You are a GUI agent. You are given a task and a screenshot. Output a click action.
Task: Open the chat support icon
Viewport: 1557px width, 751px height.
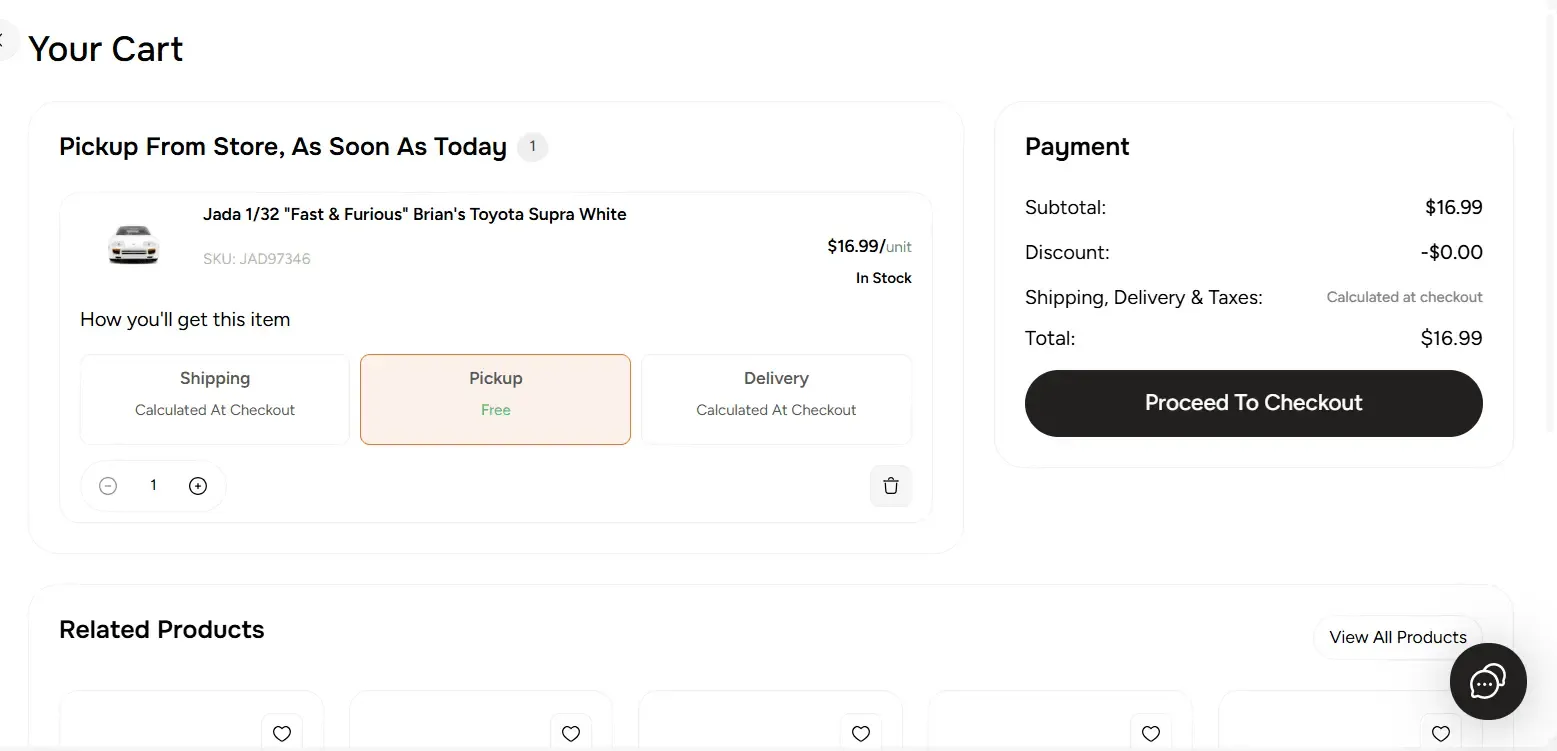[x=1487, y=682]
